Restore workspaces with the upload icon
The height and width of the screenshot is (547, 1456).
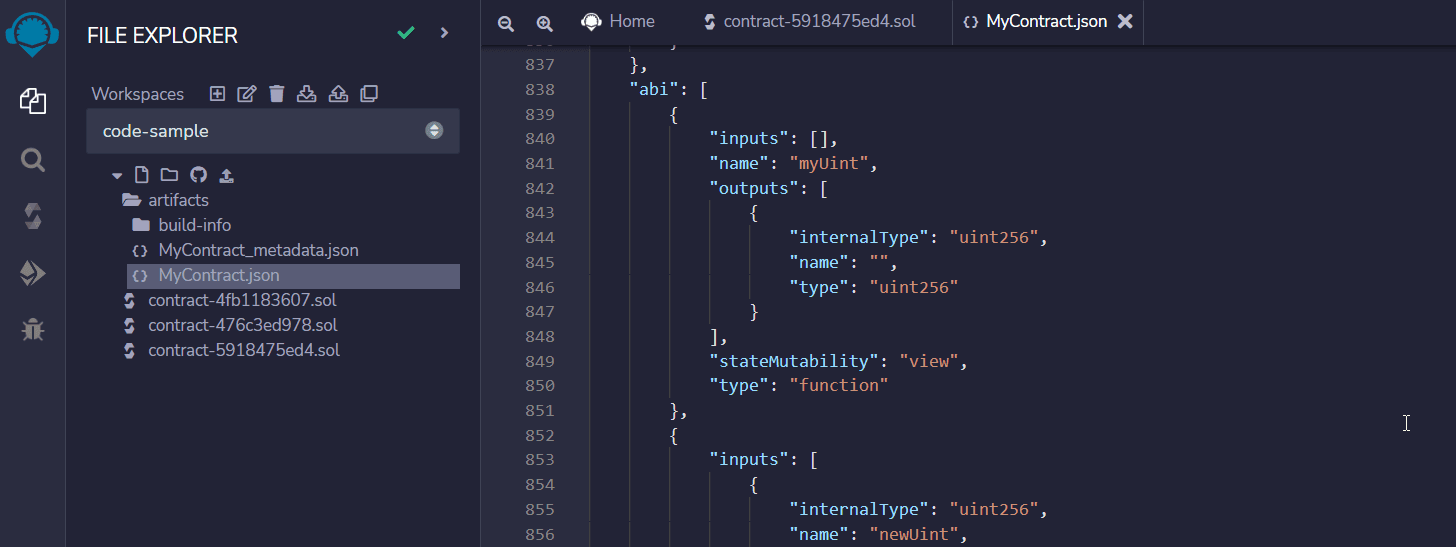coord(339,93)
